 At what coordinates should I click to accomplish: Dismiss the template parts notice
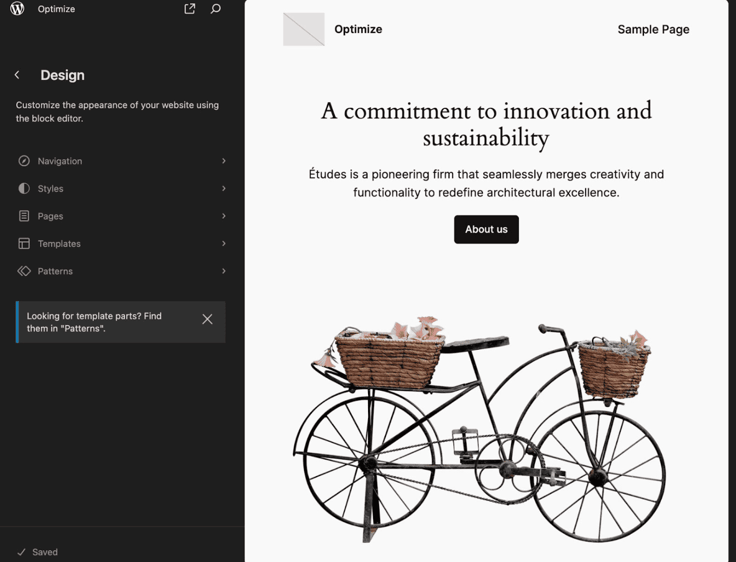[x=207, y=320]
